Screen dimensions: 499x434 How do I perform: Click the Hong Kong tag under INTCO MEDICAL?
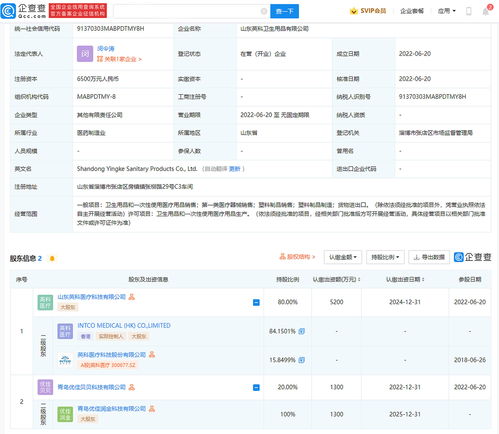point(86,336)
